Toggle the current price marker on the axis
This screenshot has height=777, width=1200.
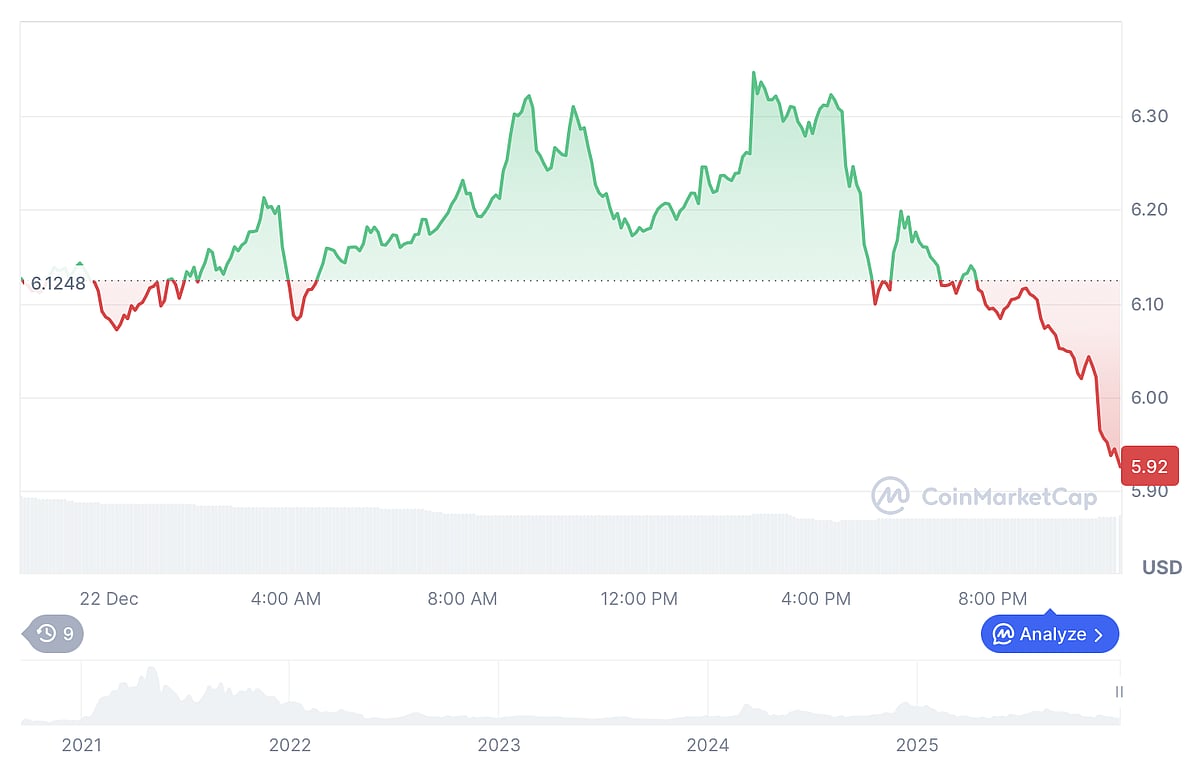click(x=1150, y=465)
